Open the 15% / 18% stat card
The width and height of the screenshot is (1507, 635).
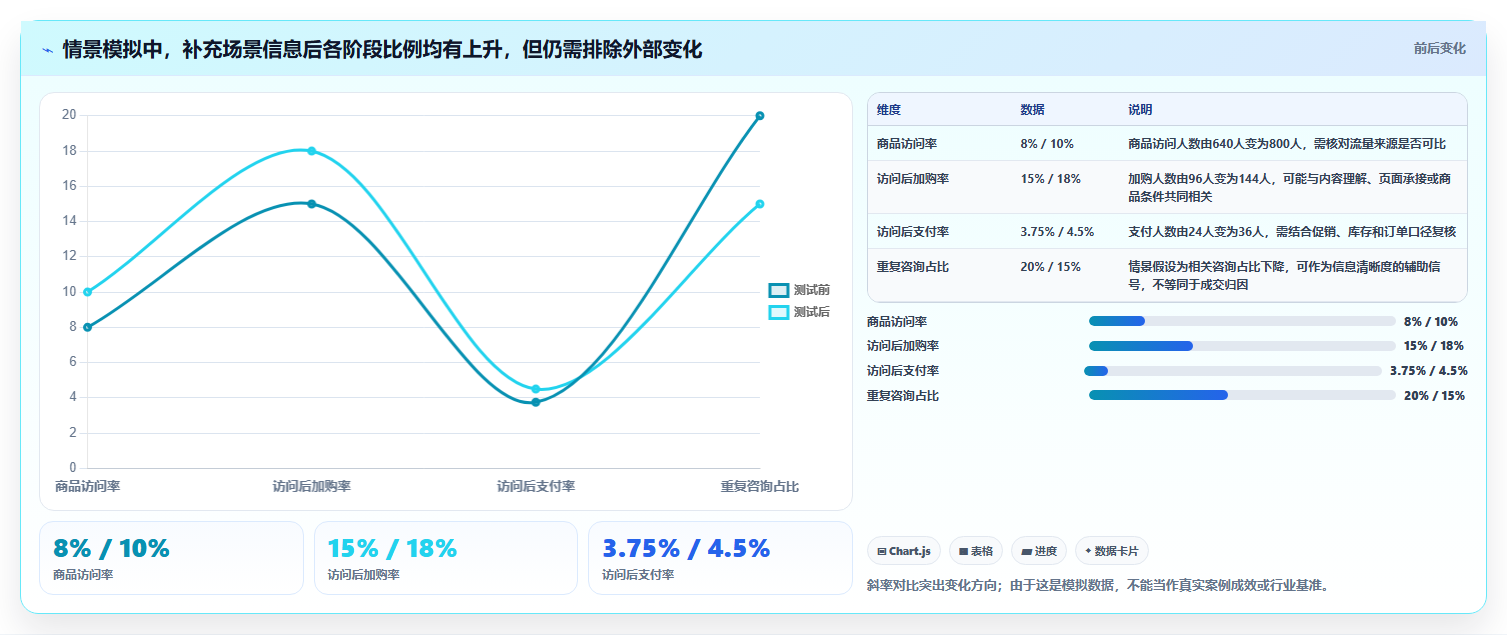point(446,558)
